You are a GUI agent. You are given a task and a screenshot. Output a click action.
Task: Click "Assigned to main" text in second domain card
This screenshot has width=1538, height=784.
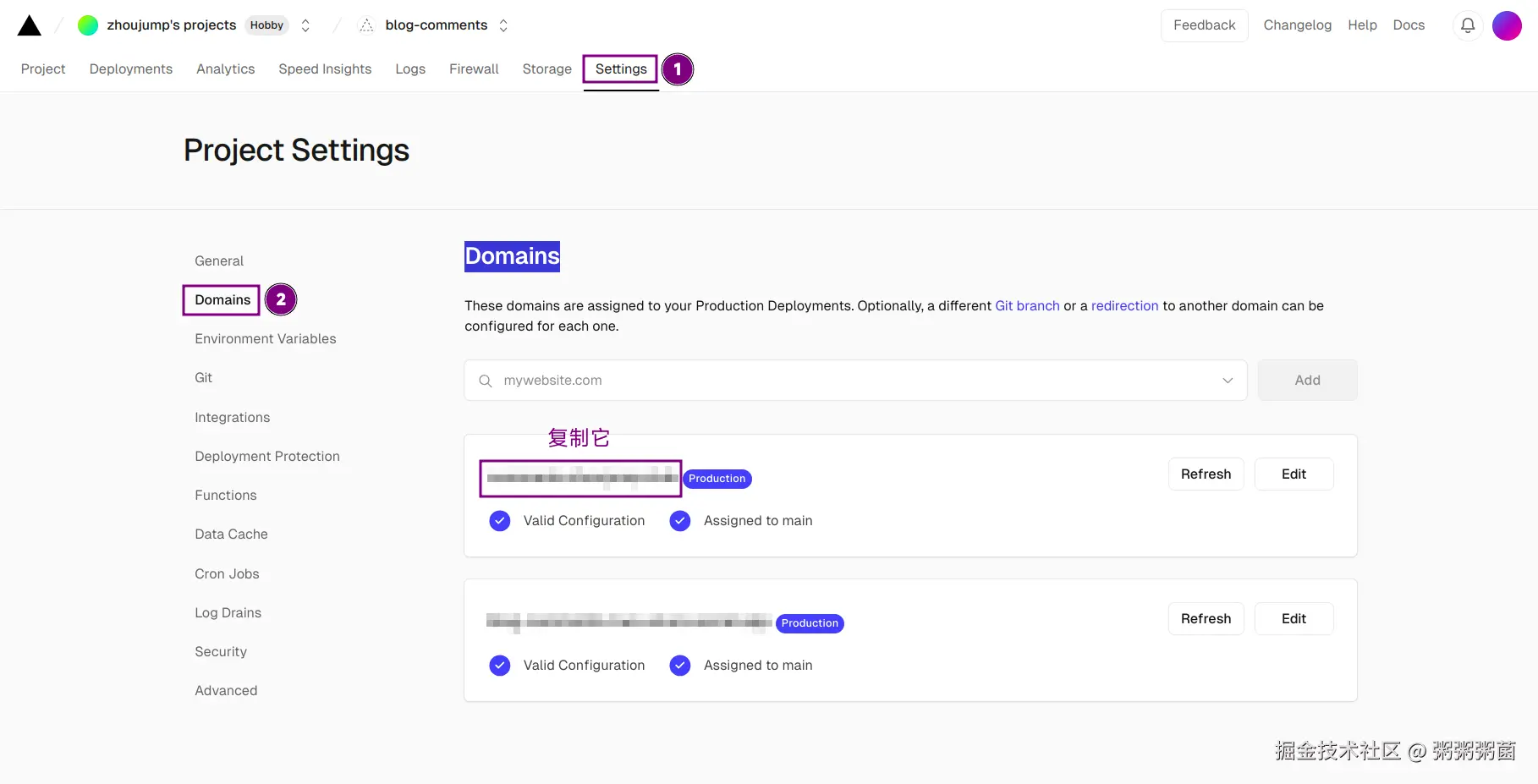758,666
